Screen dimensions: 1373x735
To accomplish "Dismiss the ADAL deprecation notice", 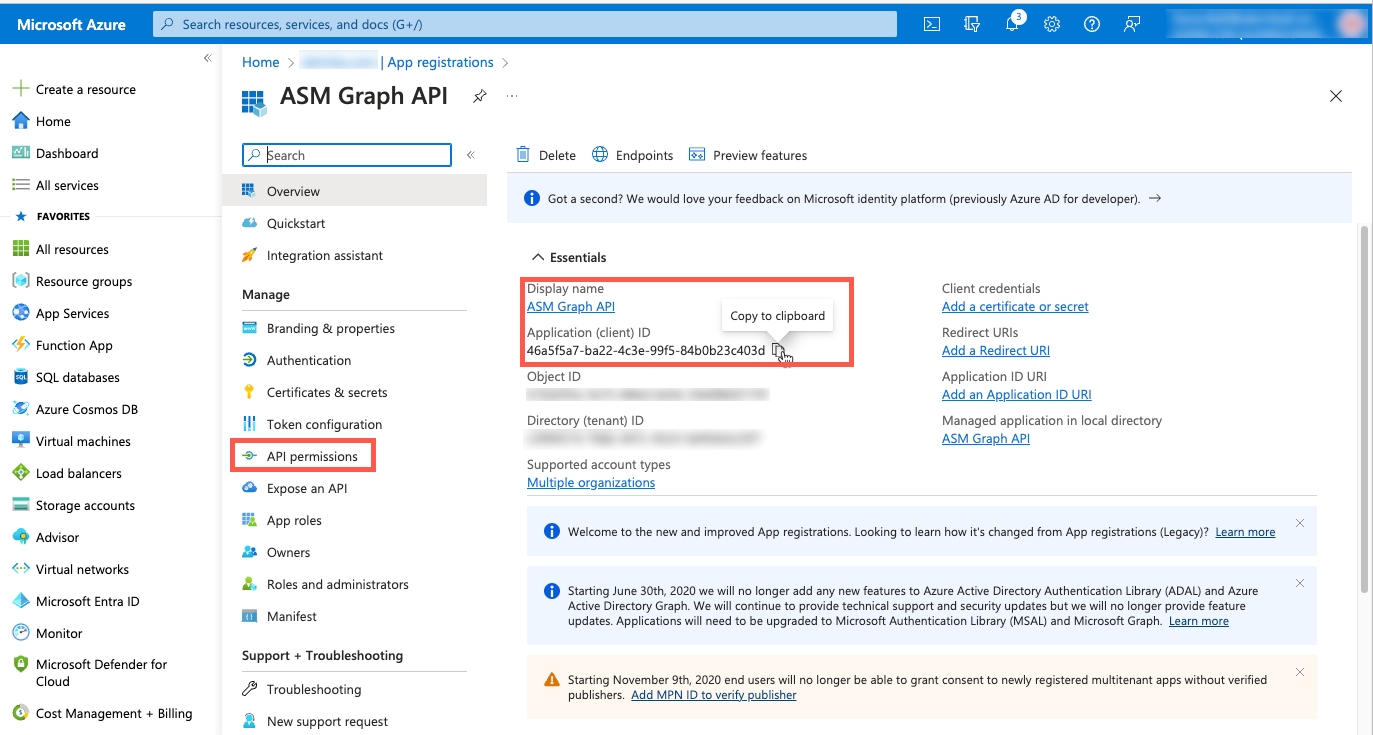I will [1299, 583].
